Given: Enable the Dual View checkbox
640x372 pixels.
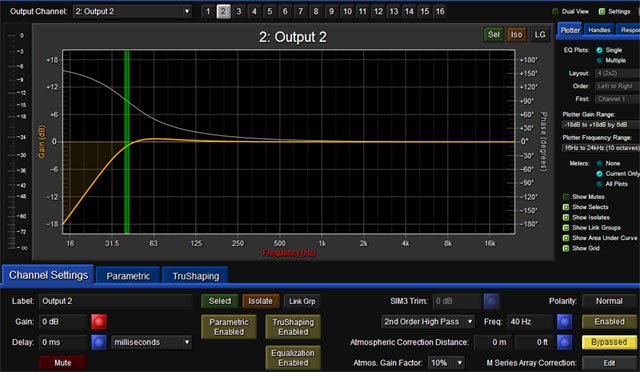Looking at the screenshot, I should [x=556, y=11].
